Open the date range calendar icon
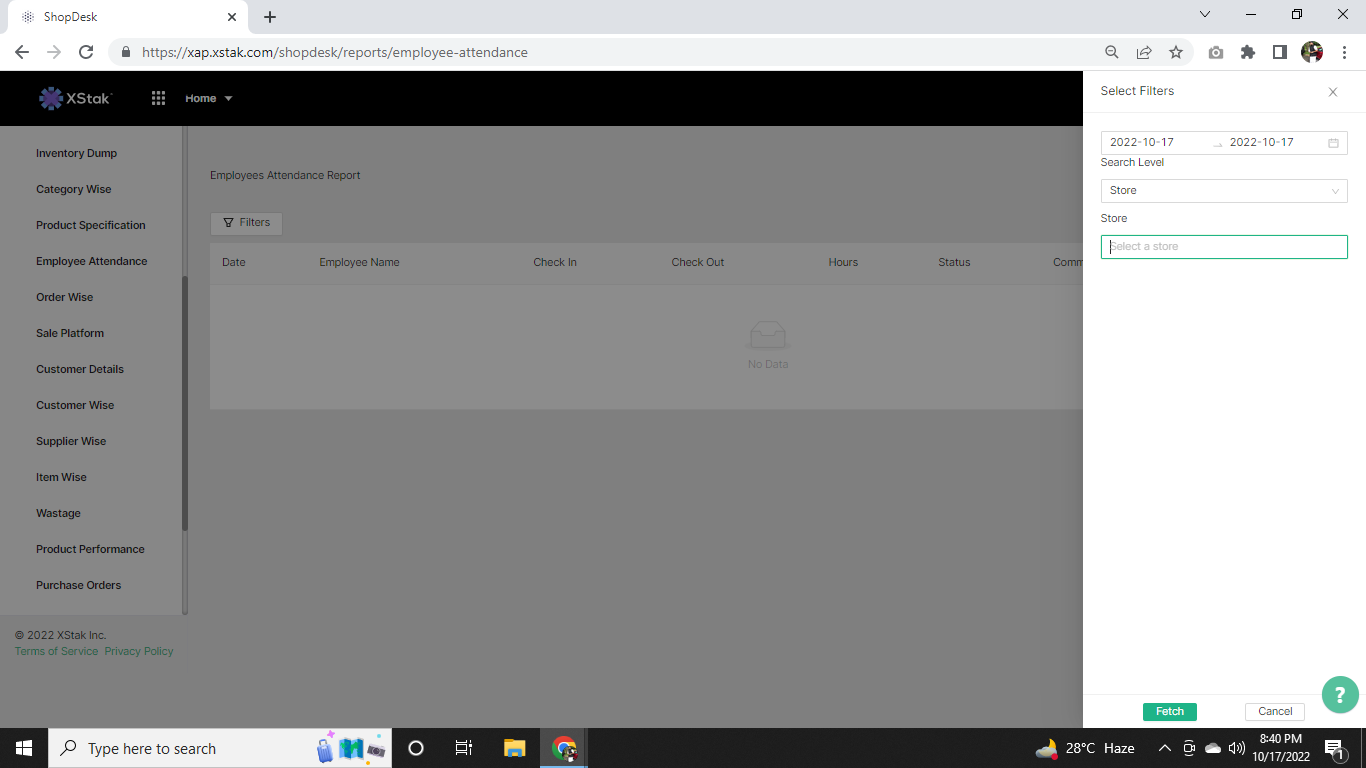The image size is (1366, 768). [x=1333, y=143]
